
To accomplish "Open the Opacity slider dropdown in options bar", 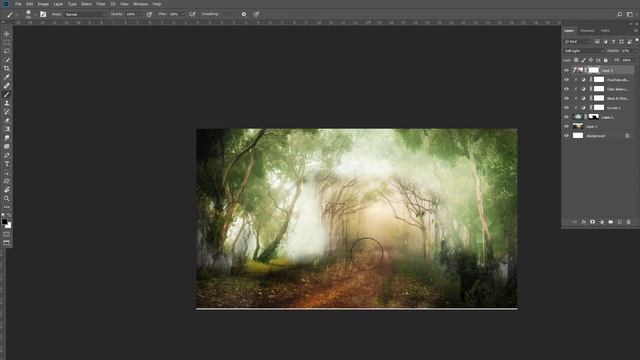I will tap(139, 14).
